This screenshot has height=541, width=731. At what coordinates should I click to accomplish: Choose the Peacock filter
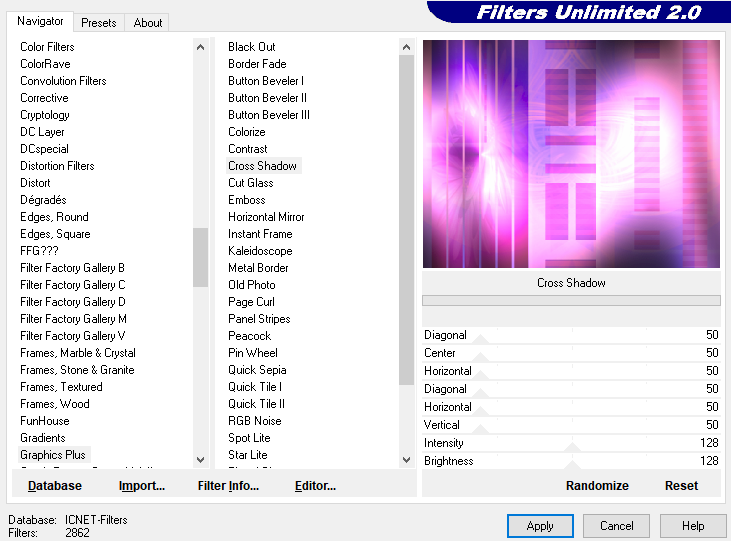pyautogui.click(x=249, y=336)
